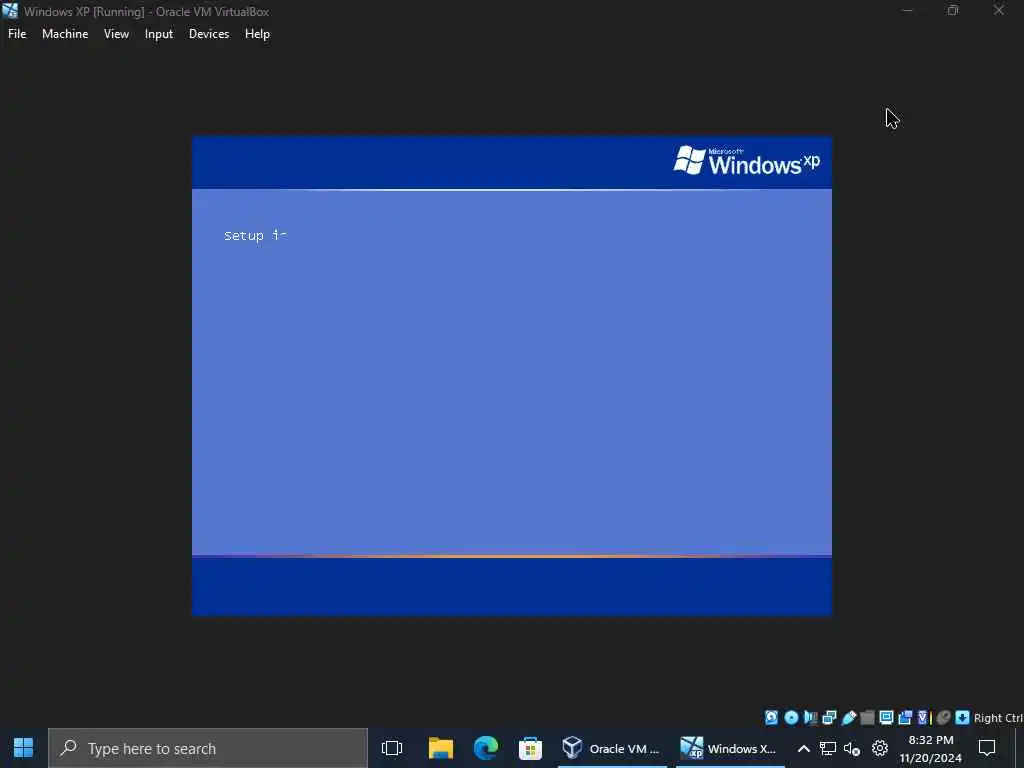
Task: Click the audio indicator in VirtualBox status bar
Action: pos(810,718)
